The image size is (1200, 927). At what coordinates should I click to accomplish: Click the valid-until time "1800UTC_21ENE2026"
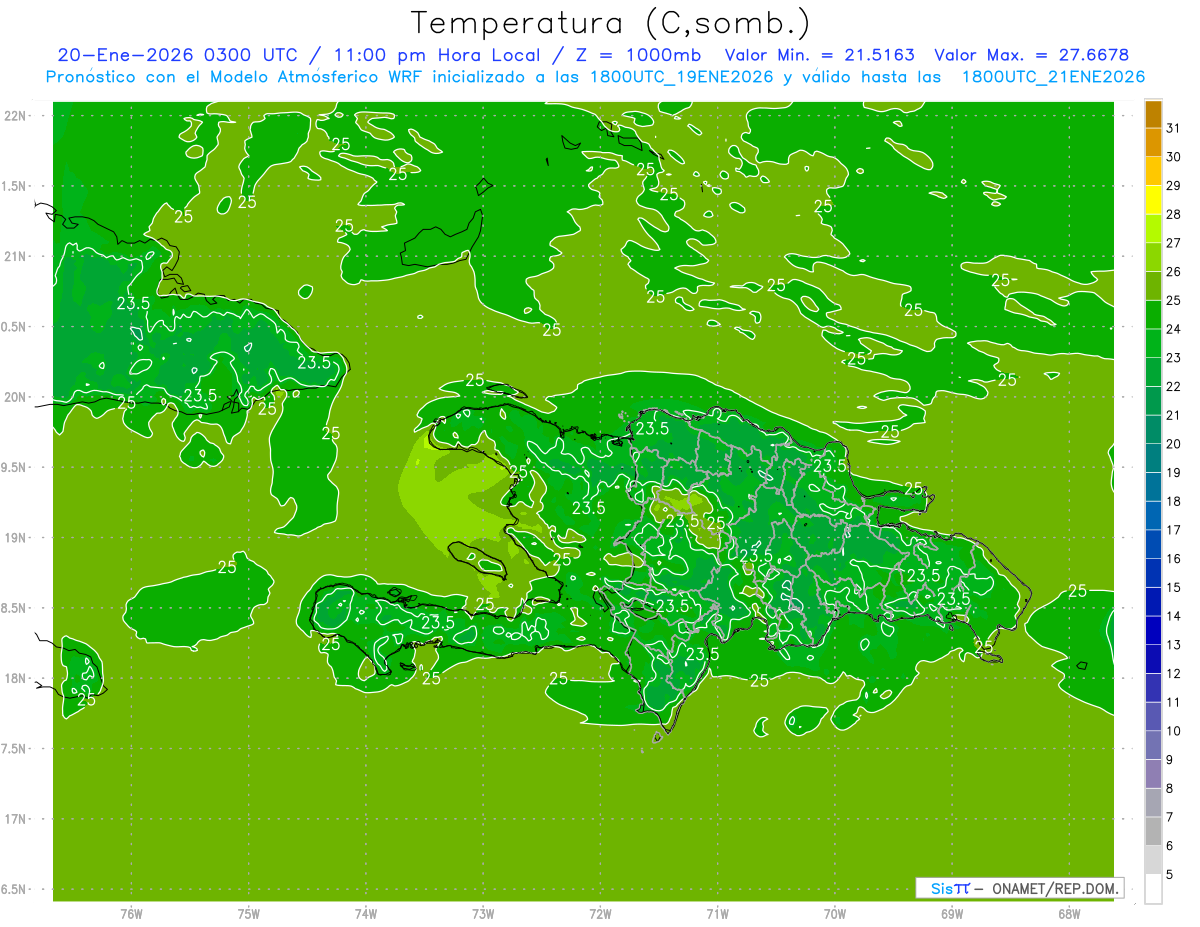point(1053,77)
